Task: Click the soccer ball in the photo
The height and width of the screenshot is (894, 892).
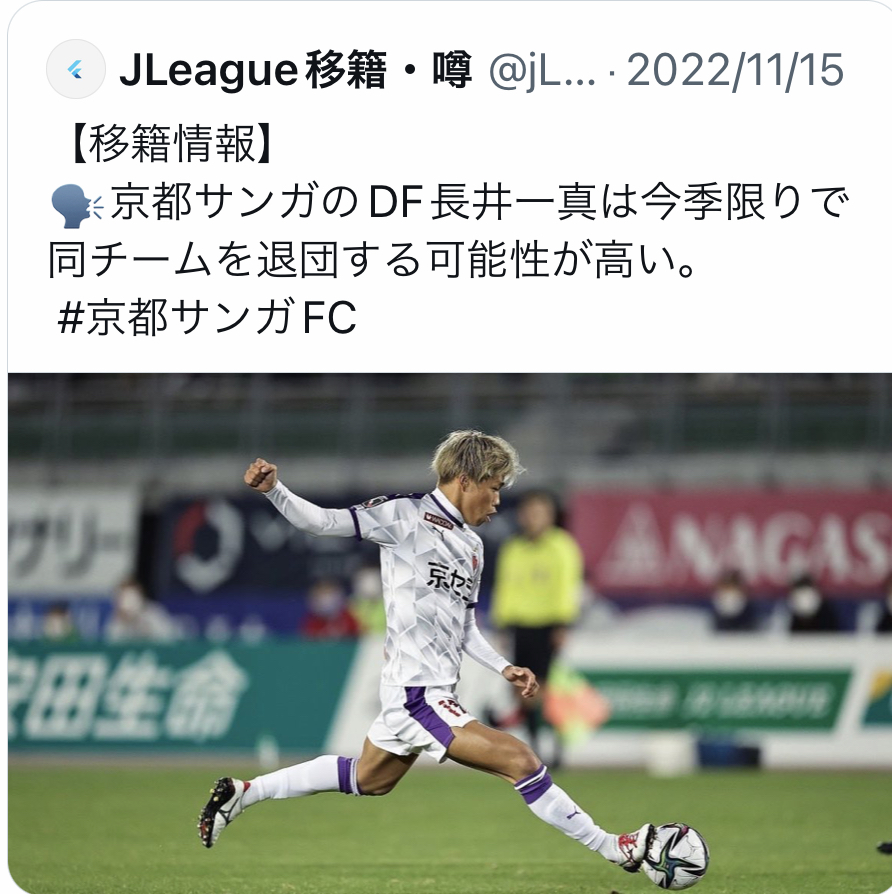Action: pos(675,855)
